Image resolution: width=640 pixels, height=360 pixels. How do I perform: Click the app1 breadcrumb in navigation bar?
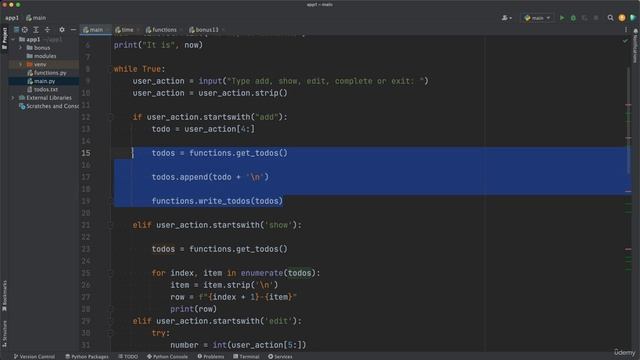point(11,18)
